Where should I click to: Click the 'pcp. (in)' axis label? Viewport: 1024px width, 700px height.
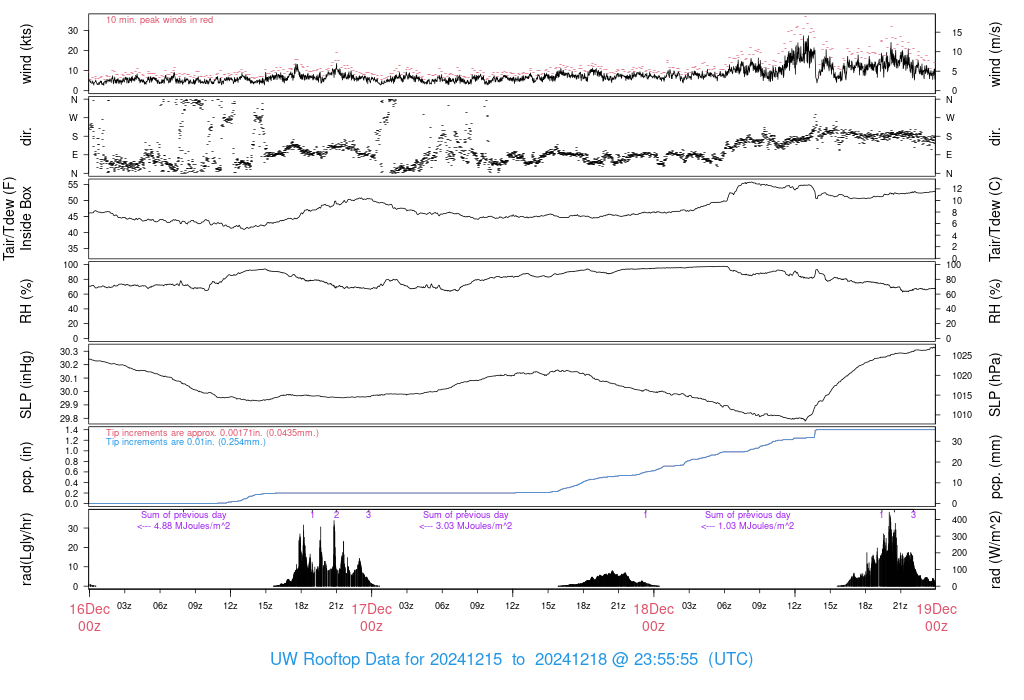[x=26, y=467]
